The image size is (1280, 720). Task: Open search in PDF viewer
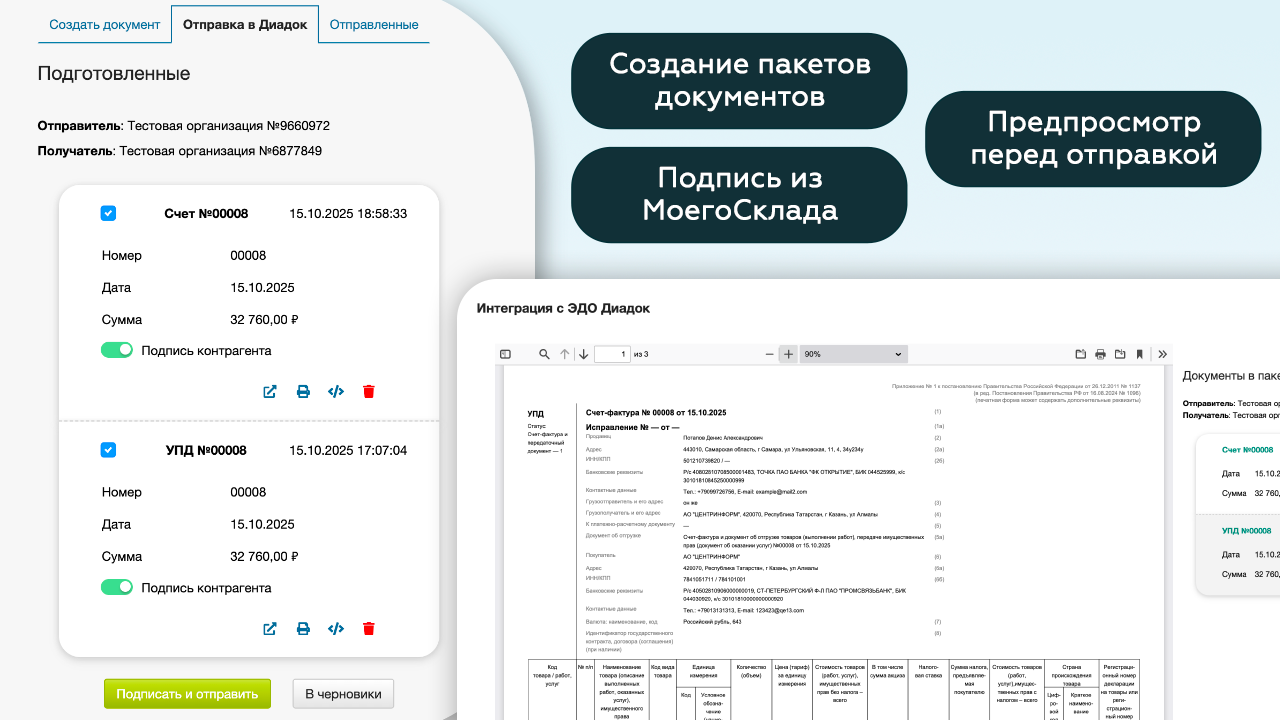[x=545, y=354]
